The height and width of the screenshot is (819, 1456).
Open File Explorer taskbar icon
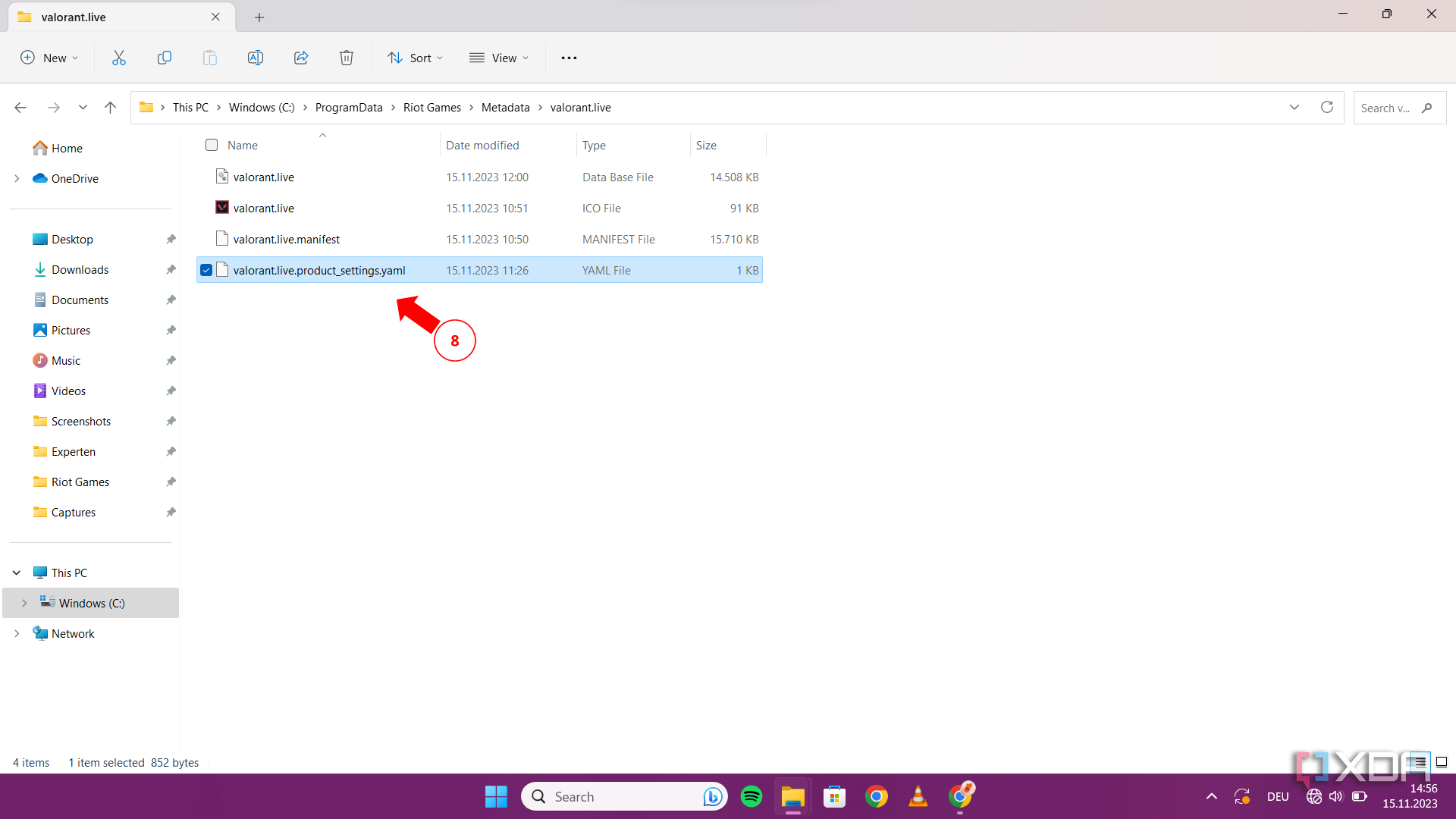(793, 796)
